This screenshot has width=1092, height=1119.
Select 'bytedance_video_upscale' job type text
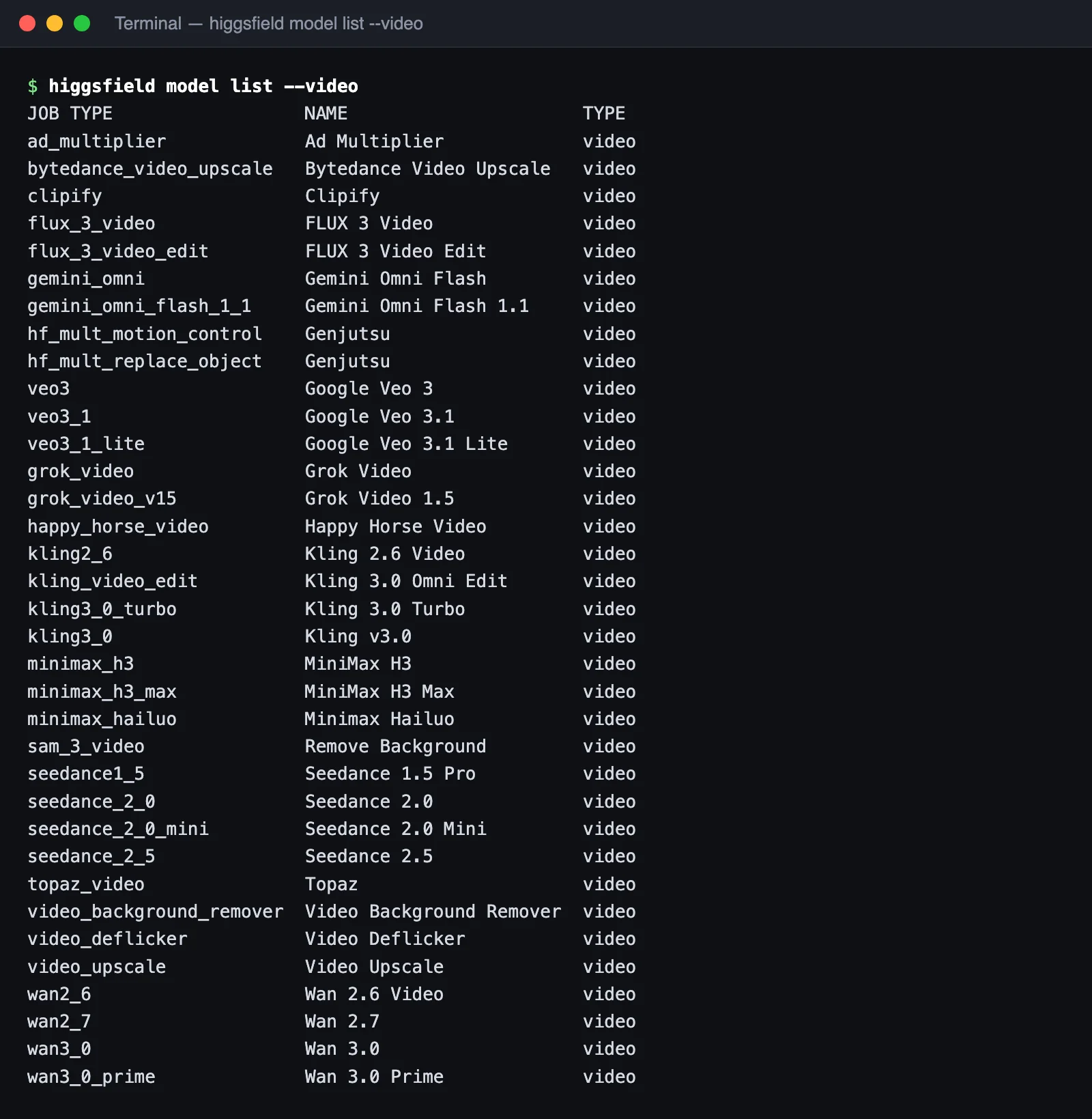150,169
